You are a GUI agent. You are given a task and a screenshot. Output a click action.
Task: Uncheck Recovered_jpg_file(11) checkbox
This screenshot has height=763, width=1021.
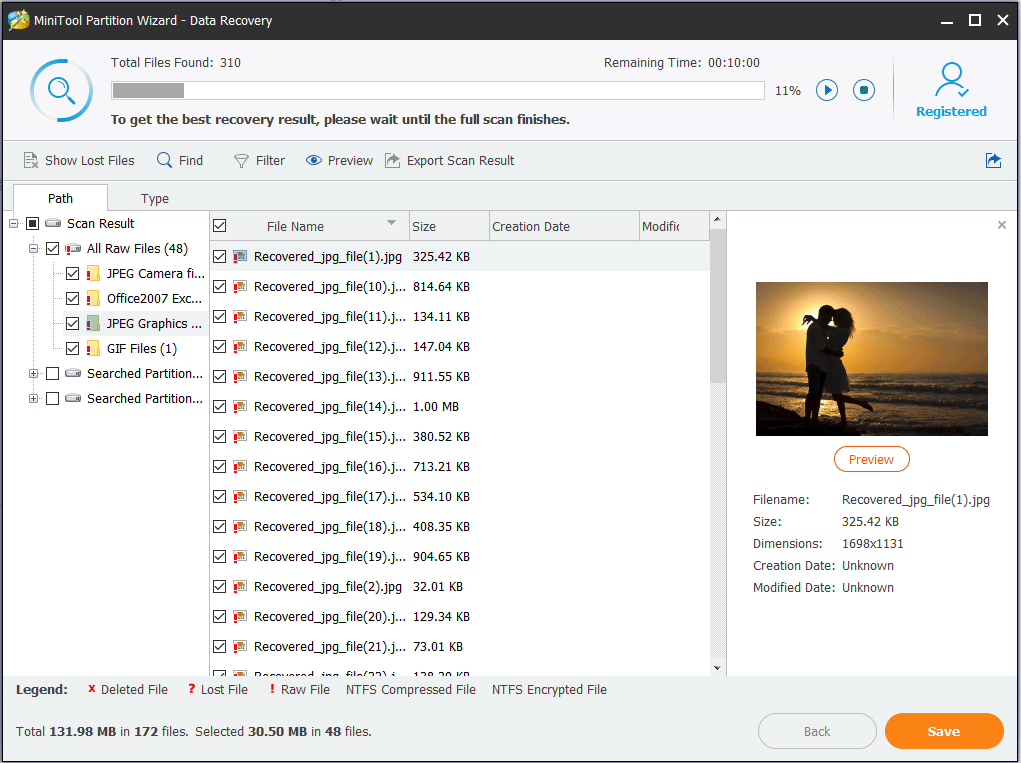pyautogui.click(x=219, y=316)
